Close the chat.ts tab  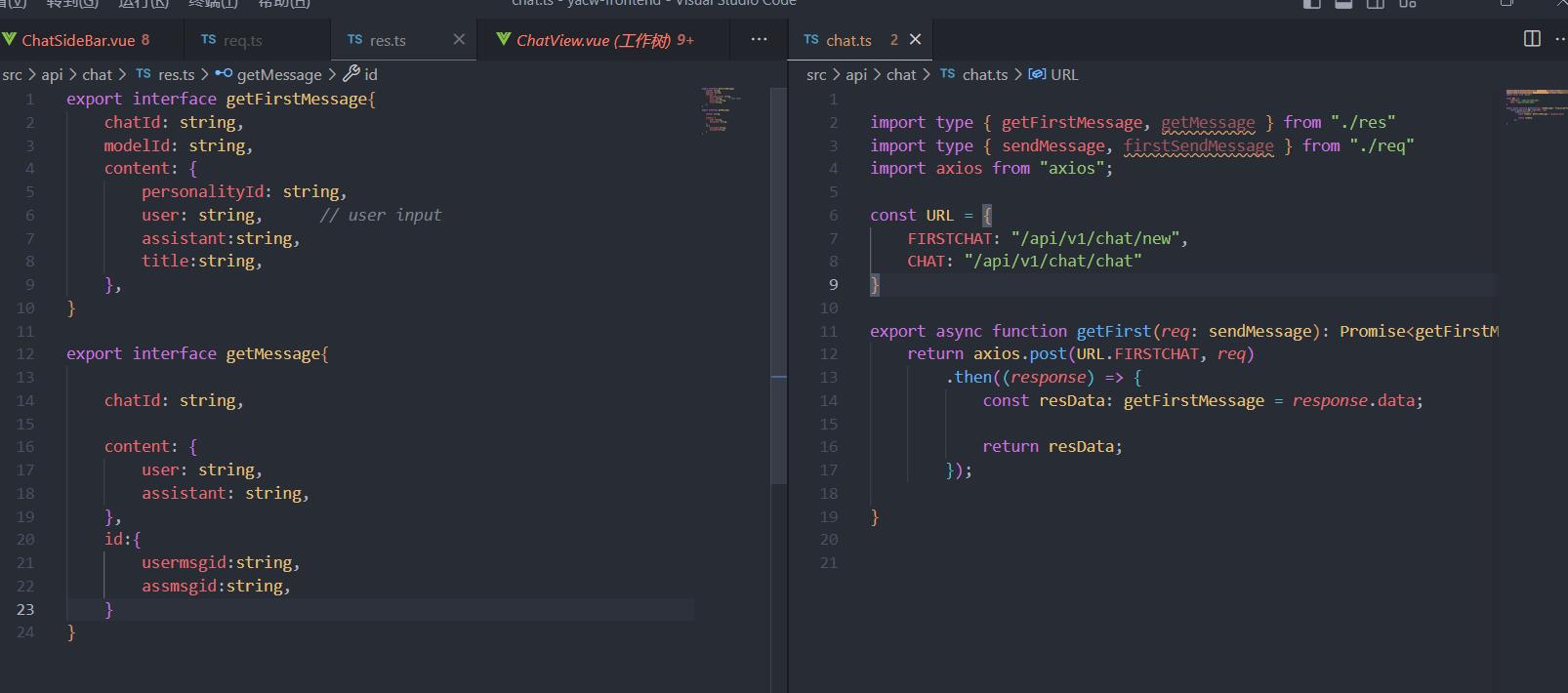tap(915, 39)
